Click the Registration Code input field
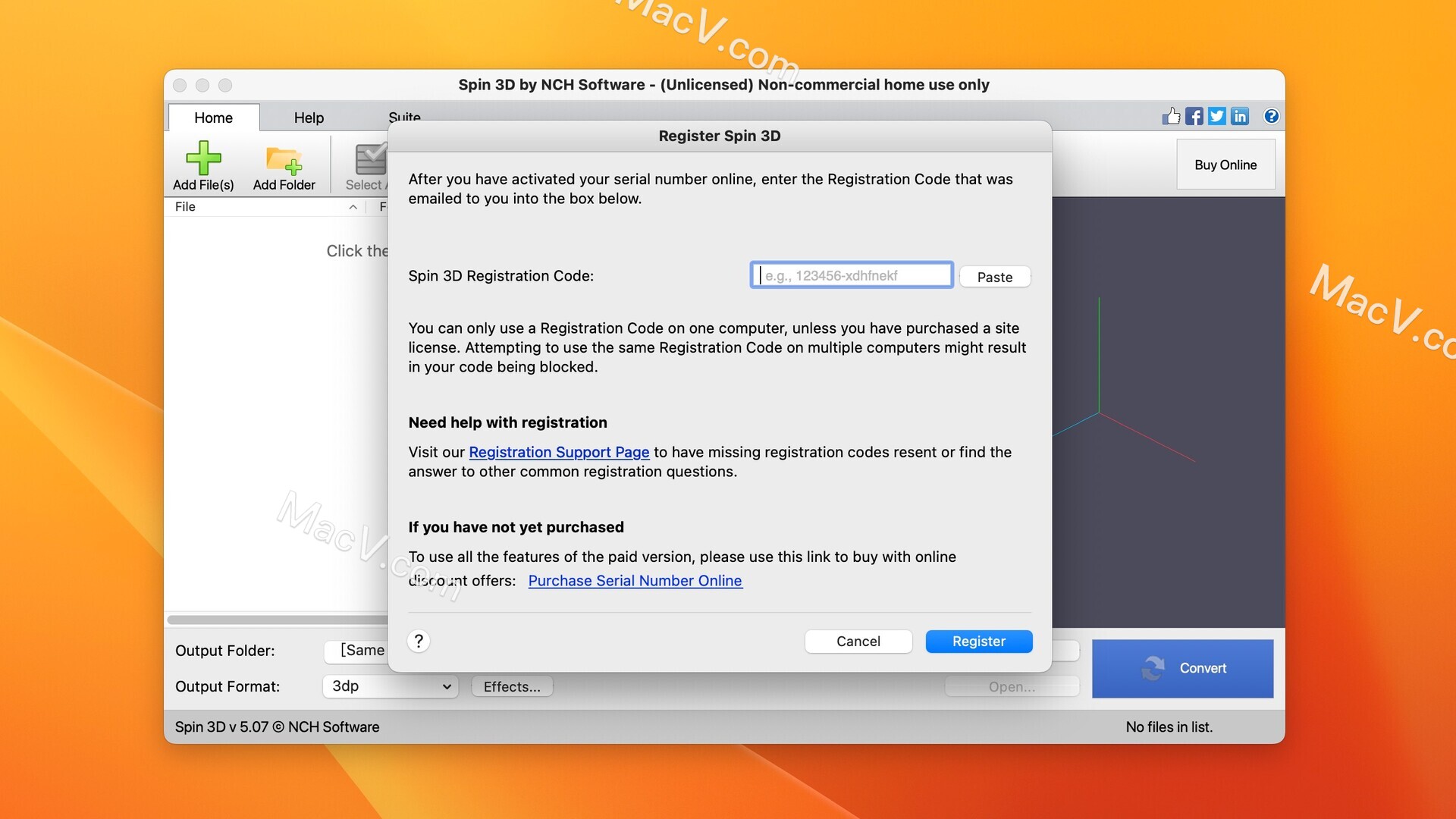 tap(852, 275)
